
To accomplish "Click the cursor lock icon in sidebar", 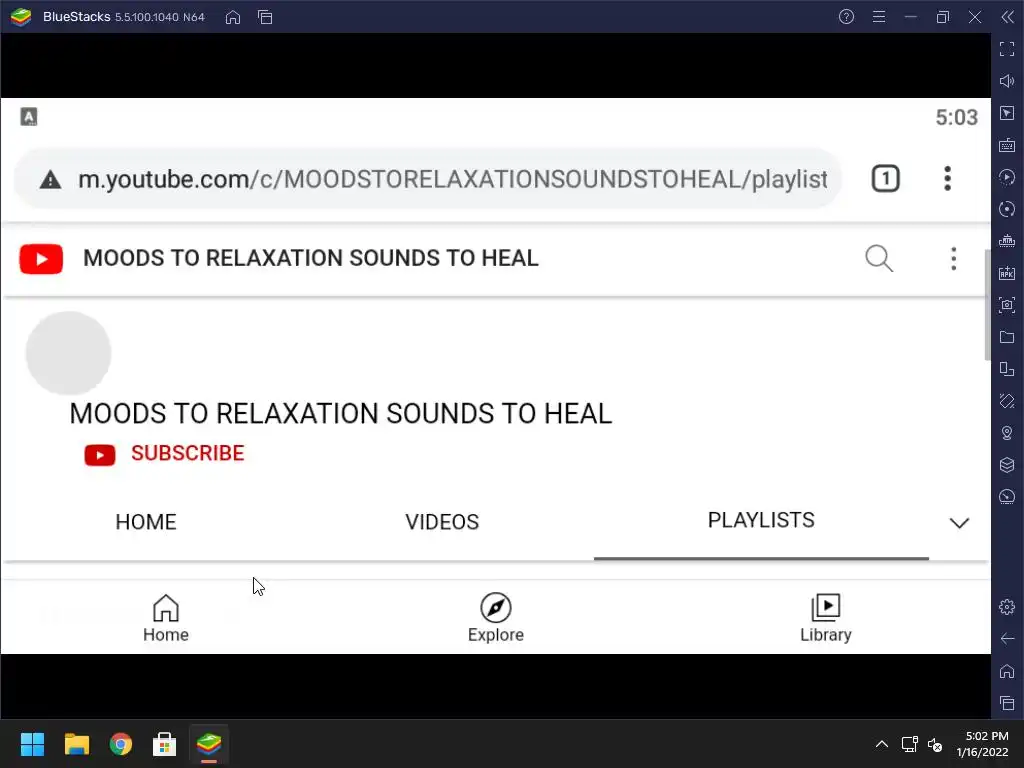I will pyautogui.click(x=1007, y=113).
